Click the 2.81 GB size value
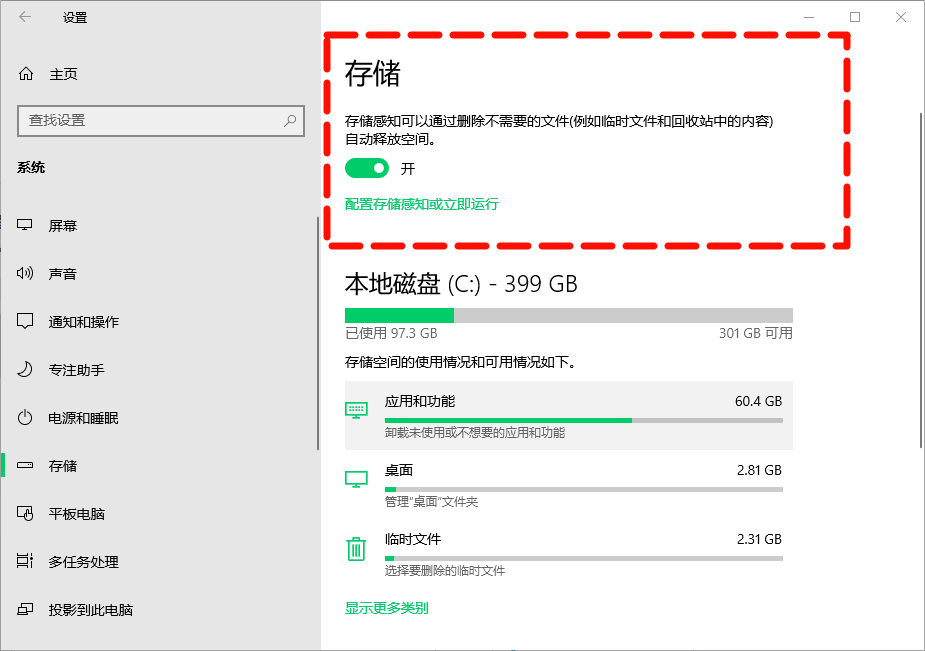The height and width of the screenshot is (651, 925). point(759,470)
